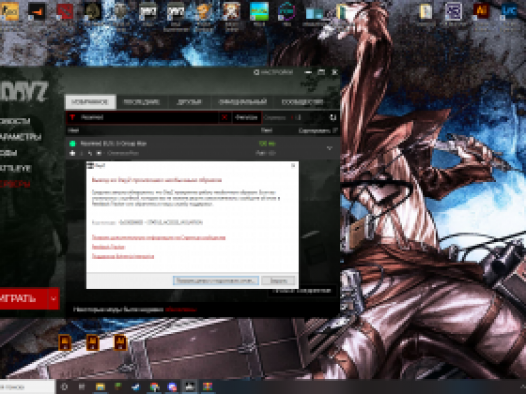Click the Фильтры button
The height and width of the screenshot is (394, 526).
(x=246, y=117)
